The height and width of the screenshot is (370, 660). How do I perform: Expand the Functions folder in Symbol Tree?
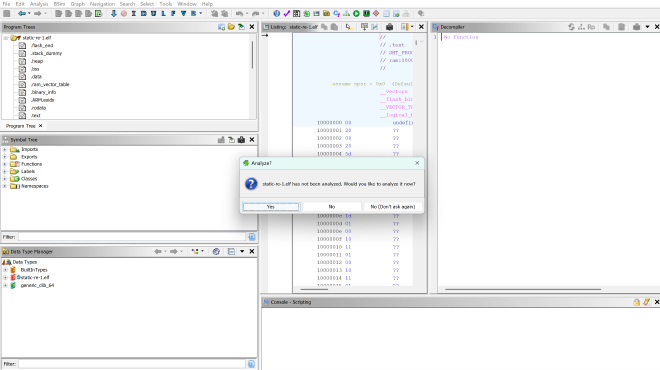point(5,164)
